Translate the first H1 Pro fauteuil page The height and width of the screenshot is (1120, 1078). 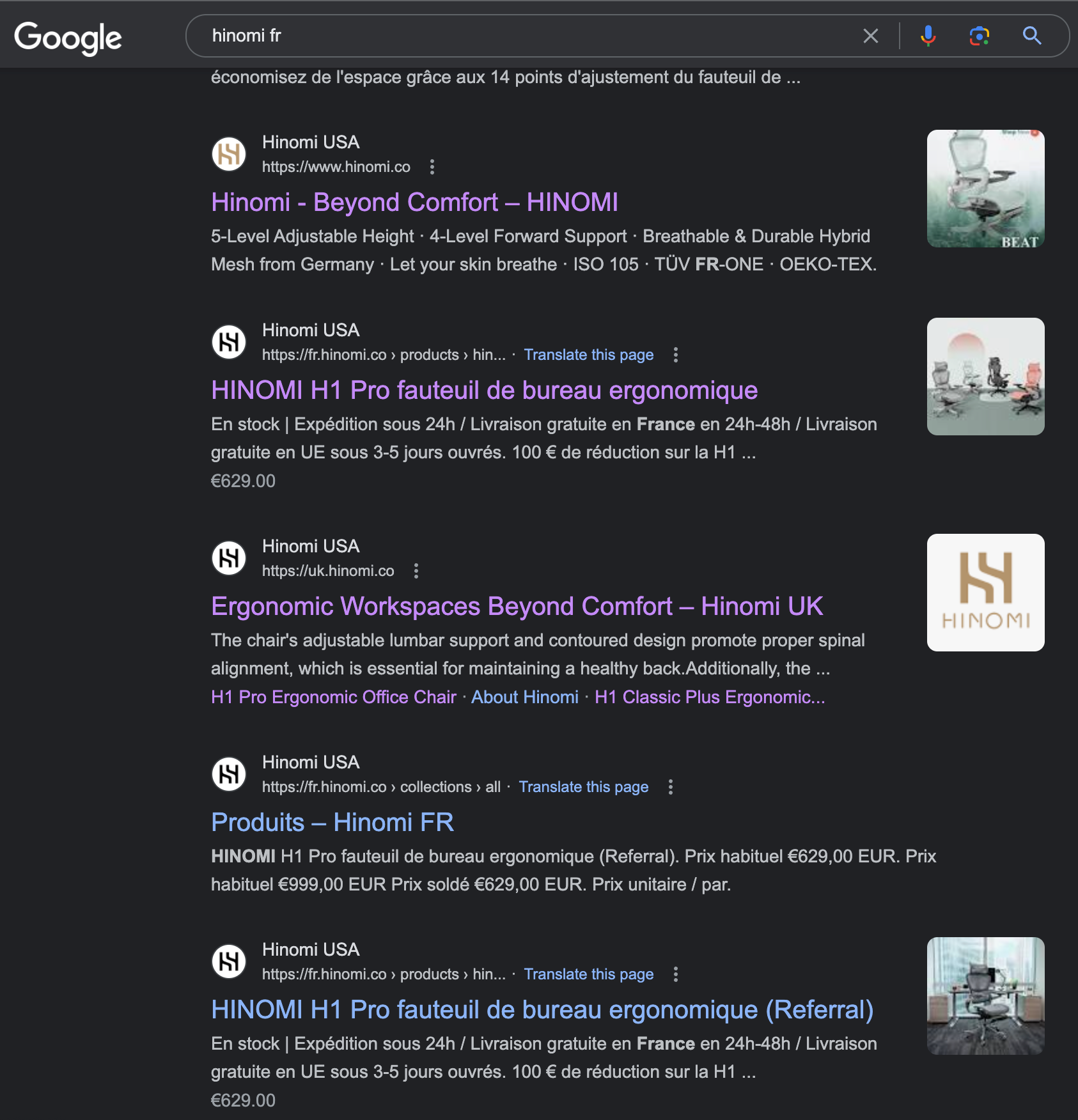[x=588, y=355]
